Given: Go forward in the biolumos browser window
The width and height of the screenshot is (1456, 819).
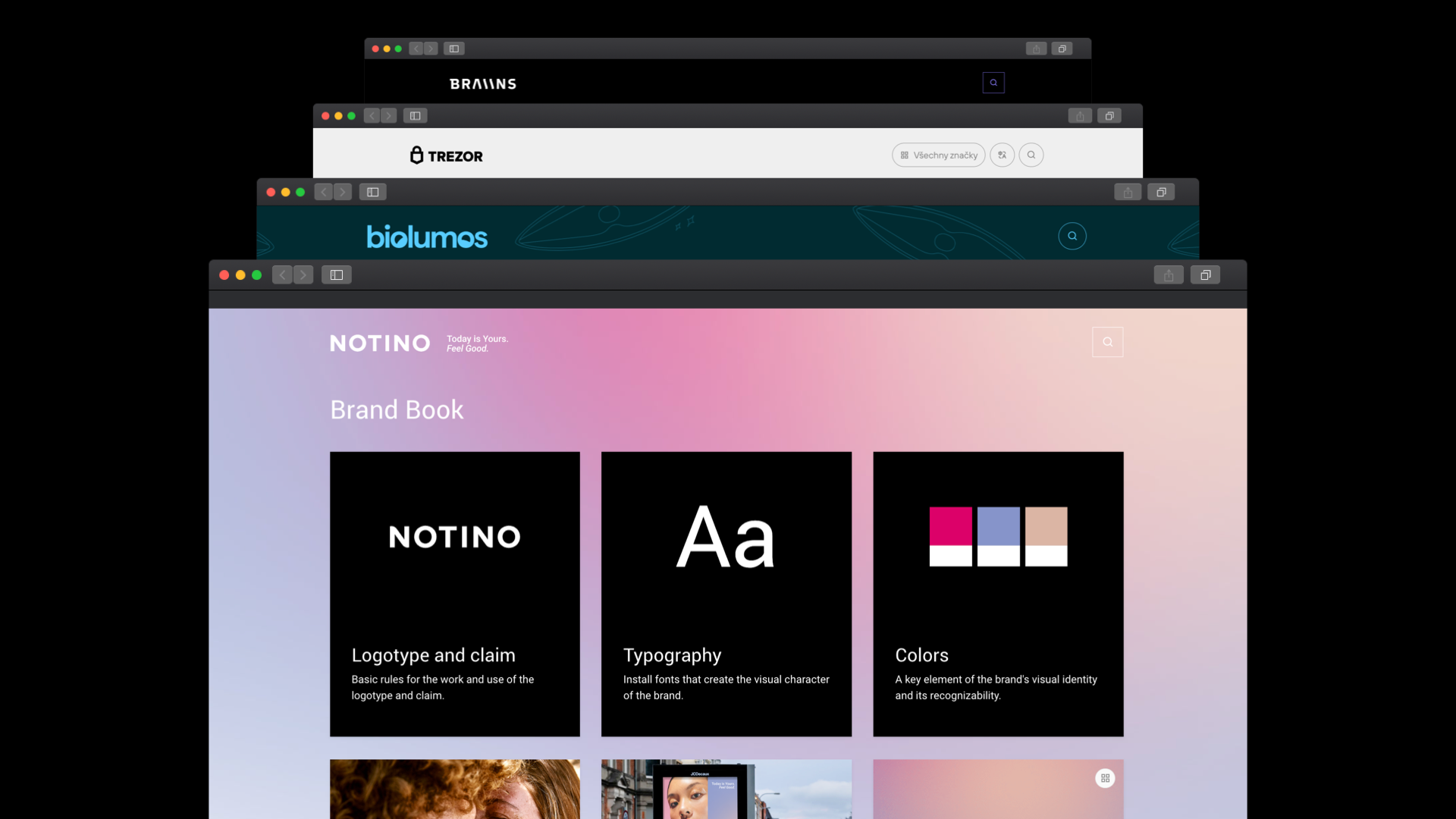Looking at the screenshot, I should click(x=343, y=193).
